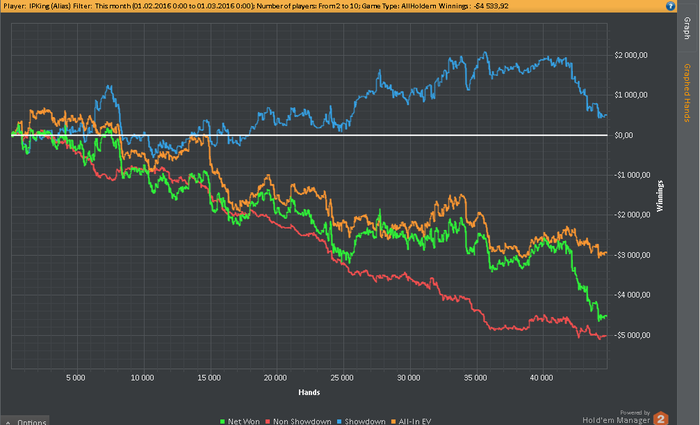Click the player filter summary header text

(255, 6)
